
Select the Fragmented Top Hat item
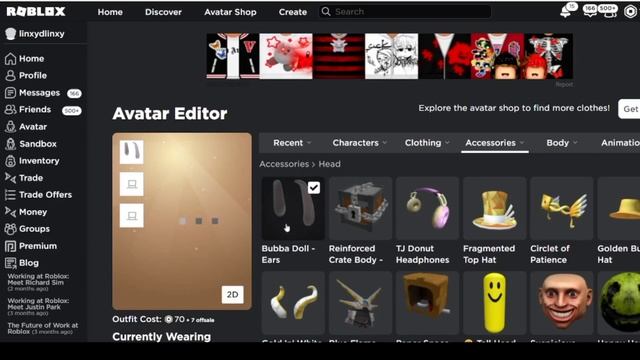point(495,208)
